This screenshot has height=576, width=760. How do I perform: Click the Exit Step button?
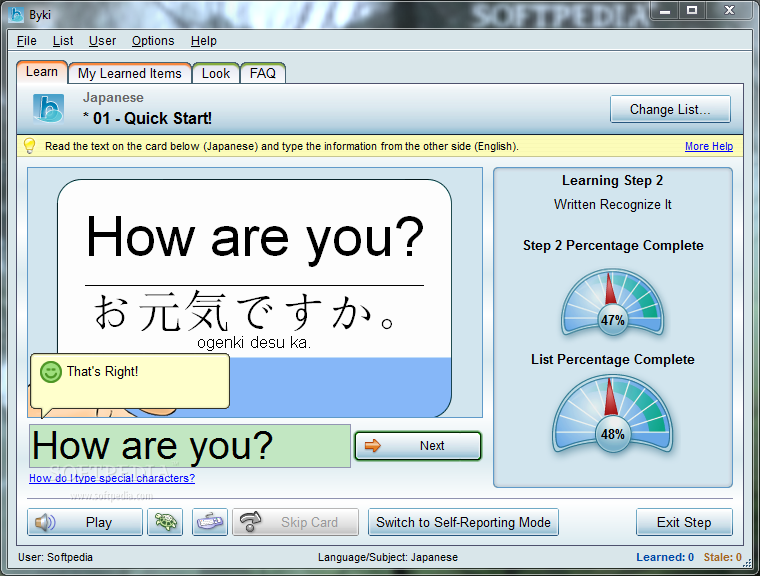coord(684,522)
